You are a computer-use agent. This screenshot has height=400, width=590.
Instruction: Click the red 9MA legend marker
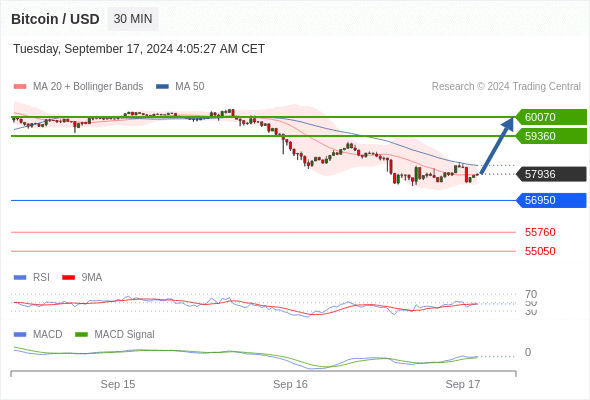coord(68,278)
